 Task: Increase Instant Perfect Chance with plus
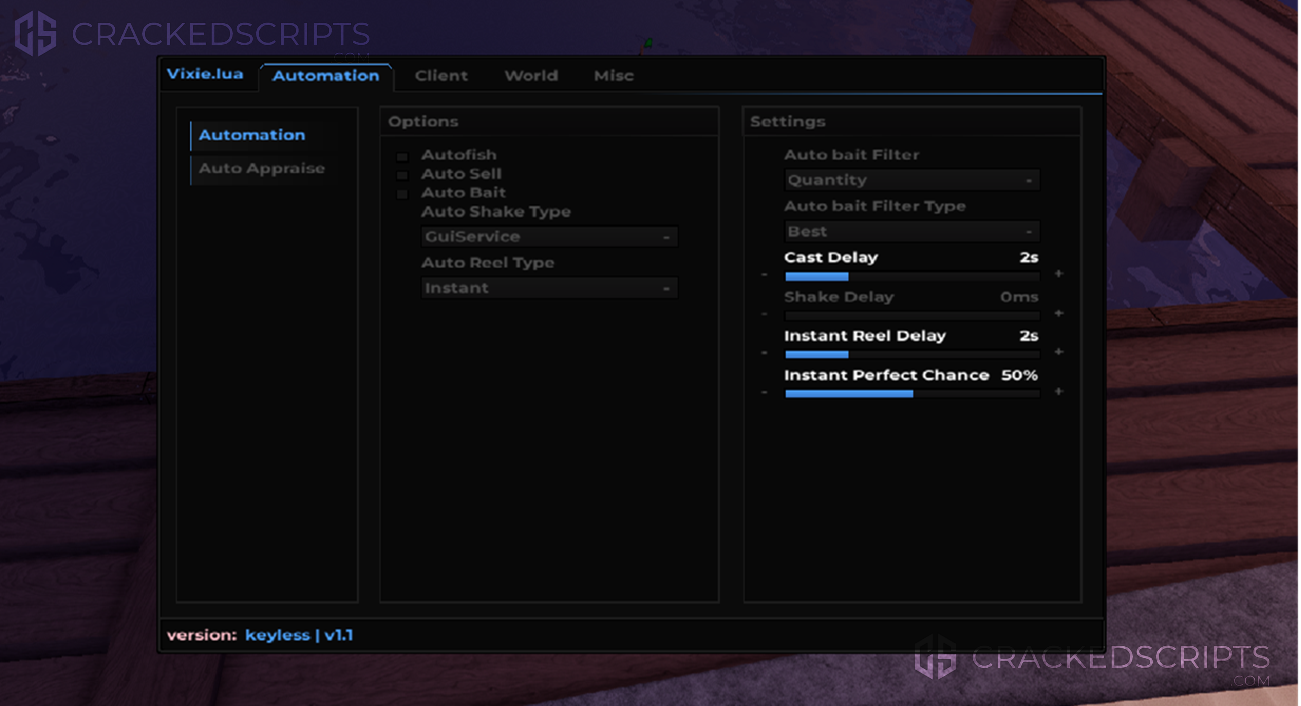(1059, 392)
